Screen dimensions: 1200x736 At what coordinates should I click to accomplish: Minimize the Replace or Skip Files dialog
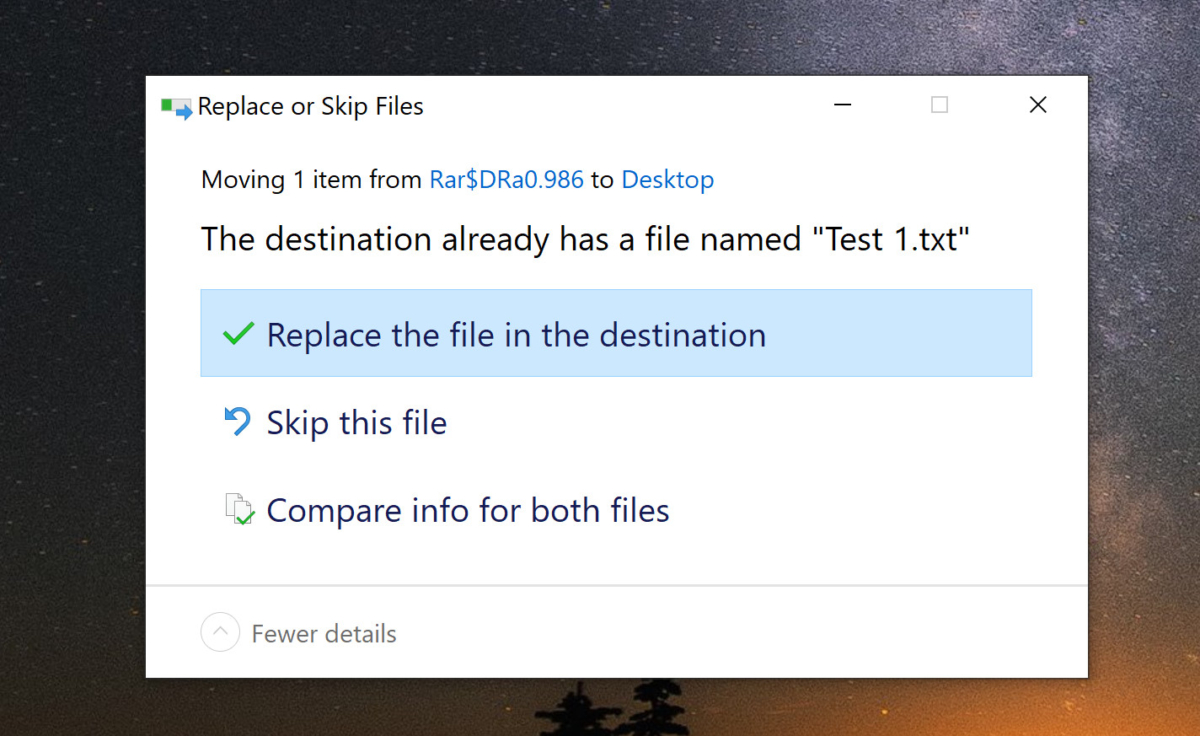[x=842, y=104]
